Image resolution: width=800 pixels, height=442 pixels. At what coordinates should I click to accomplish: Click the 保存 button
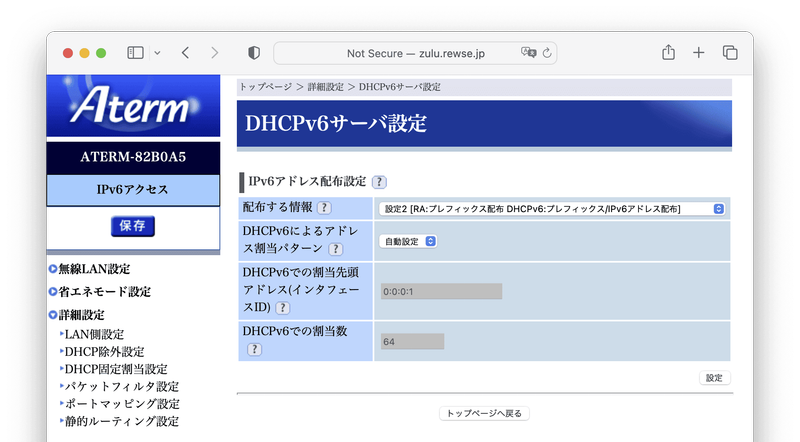pos(132,226)
